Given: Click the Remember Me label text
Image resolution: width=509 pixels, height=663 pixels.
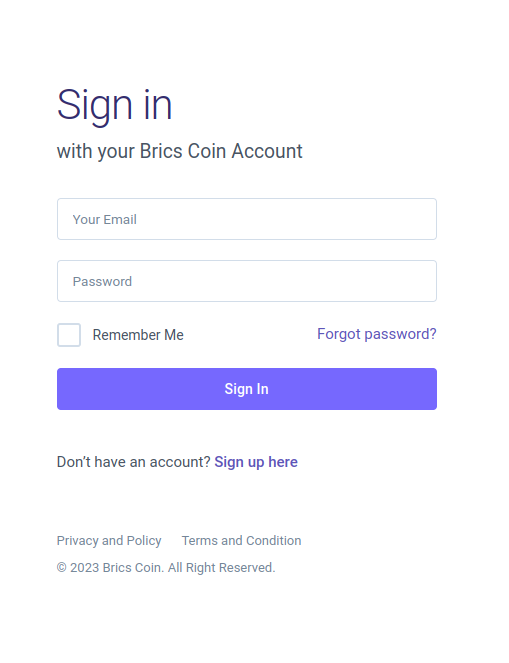Looking at the screenshot, I should click(138, 335).
